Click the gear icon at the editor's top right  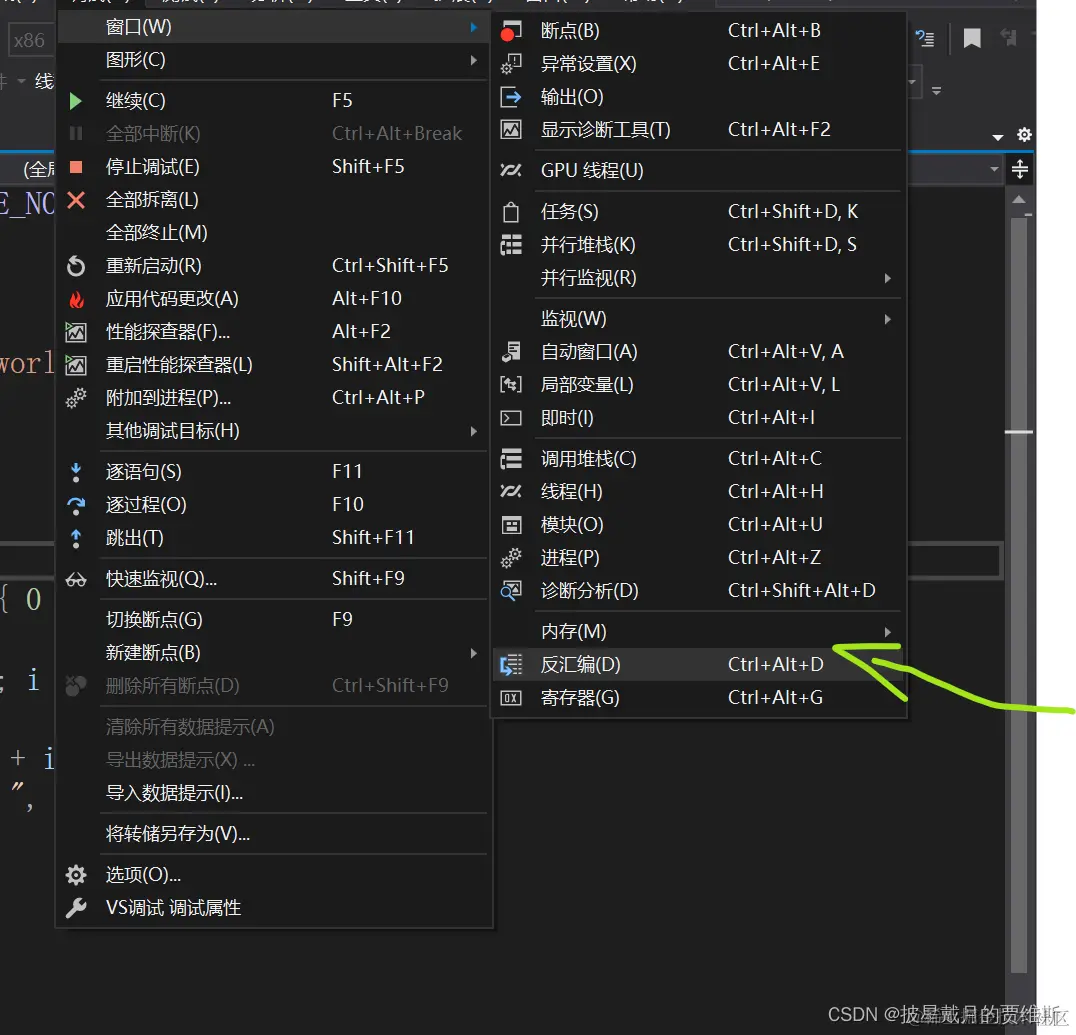pos(1024,135)
